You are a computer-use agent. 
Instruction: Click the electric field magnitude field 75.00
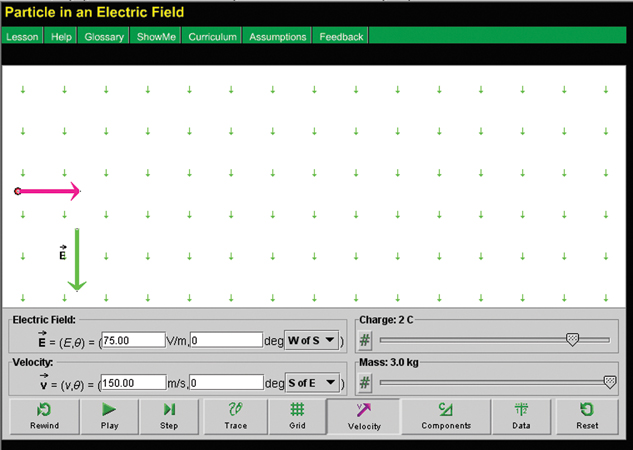point(134,340)
